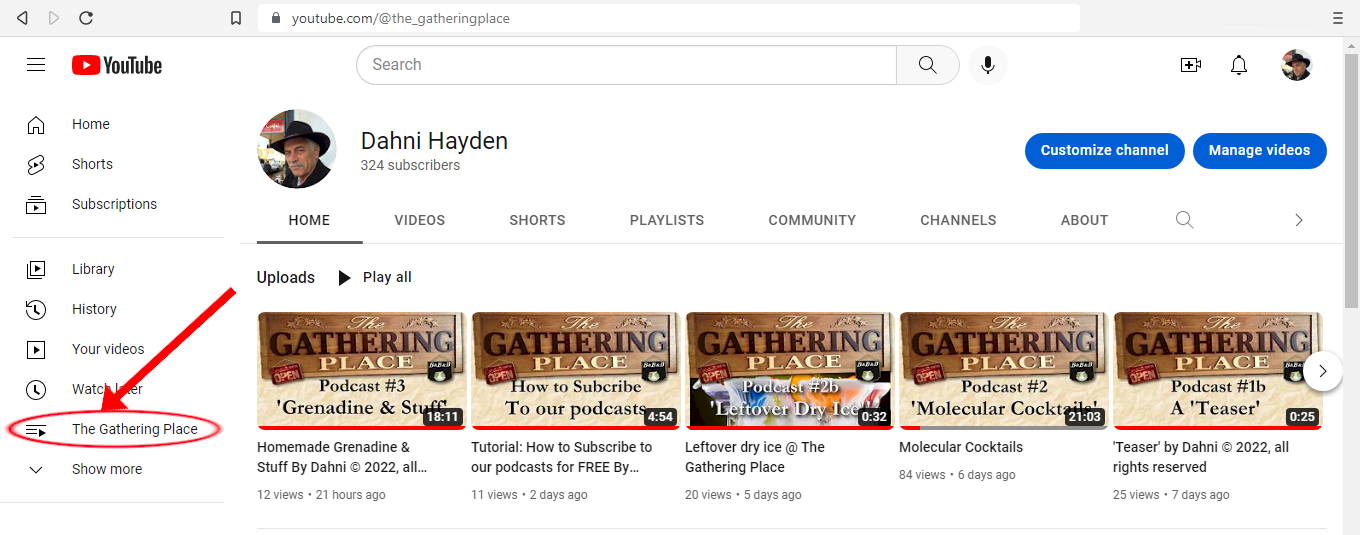Open Podcast #2b Leftover Dry Ice thumbnail

click(789, 371)
